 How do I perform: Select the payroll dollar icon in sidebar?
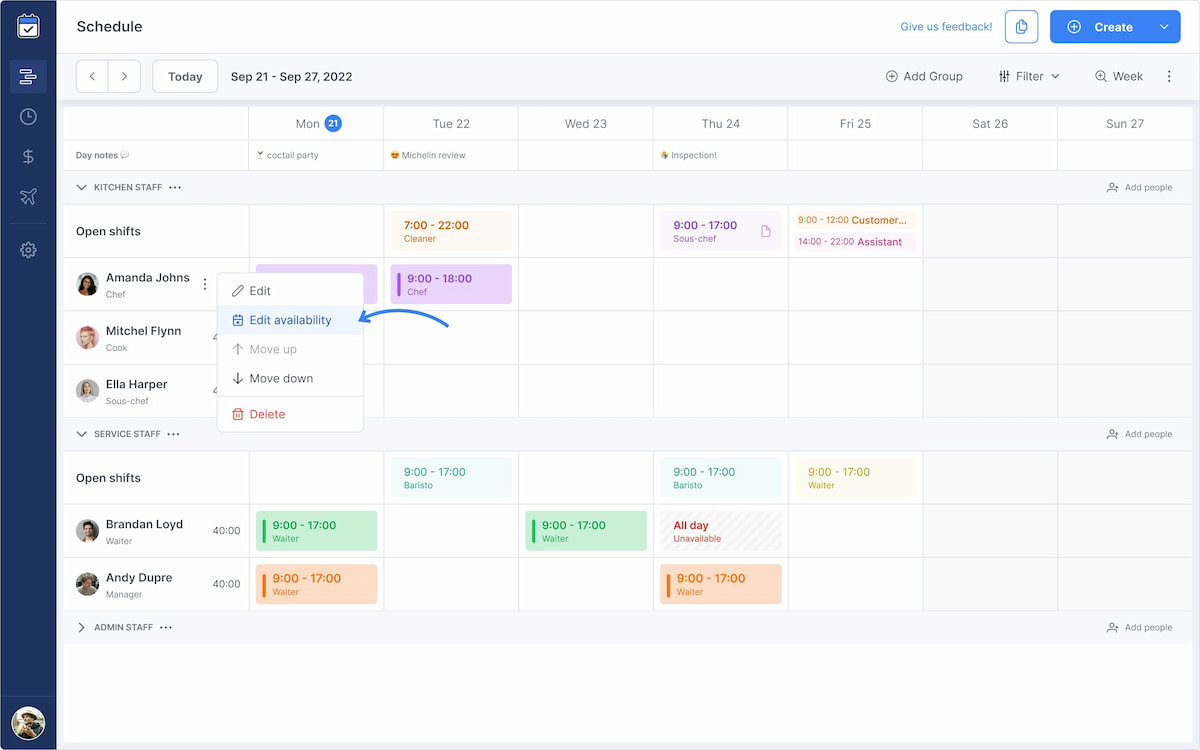tap(28, 156)
